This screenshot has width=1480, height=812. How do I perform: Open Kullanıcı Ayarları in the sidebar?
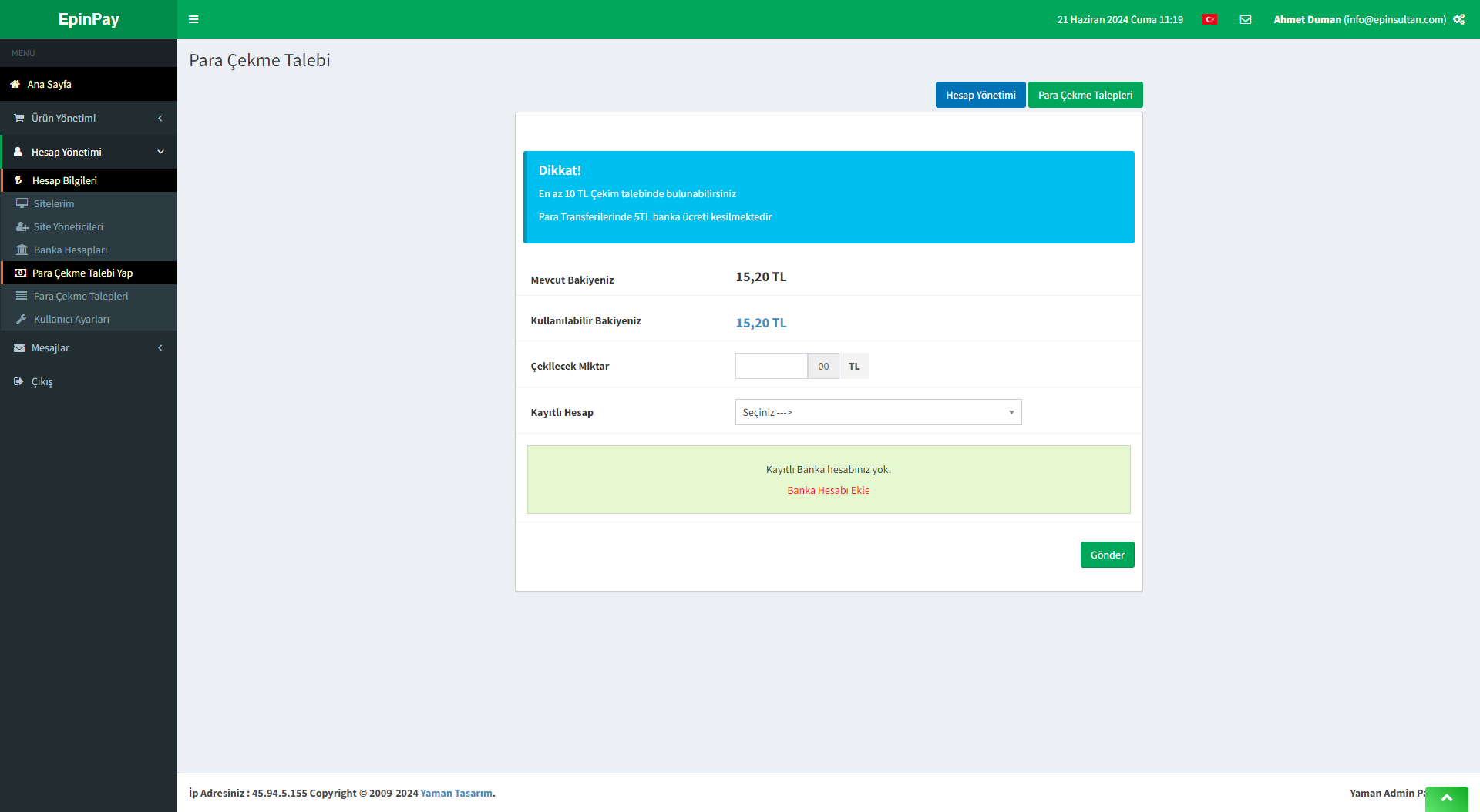89,319
